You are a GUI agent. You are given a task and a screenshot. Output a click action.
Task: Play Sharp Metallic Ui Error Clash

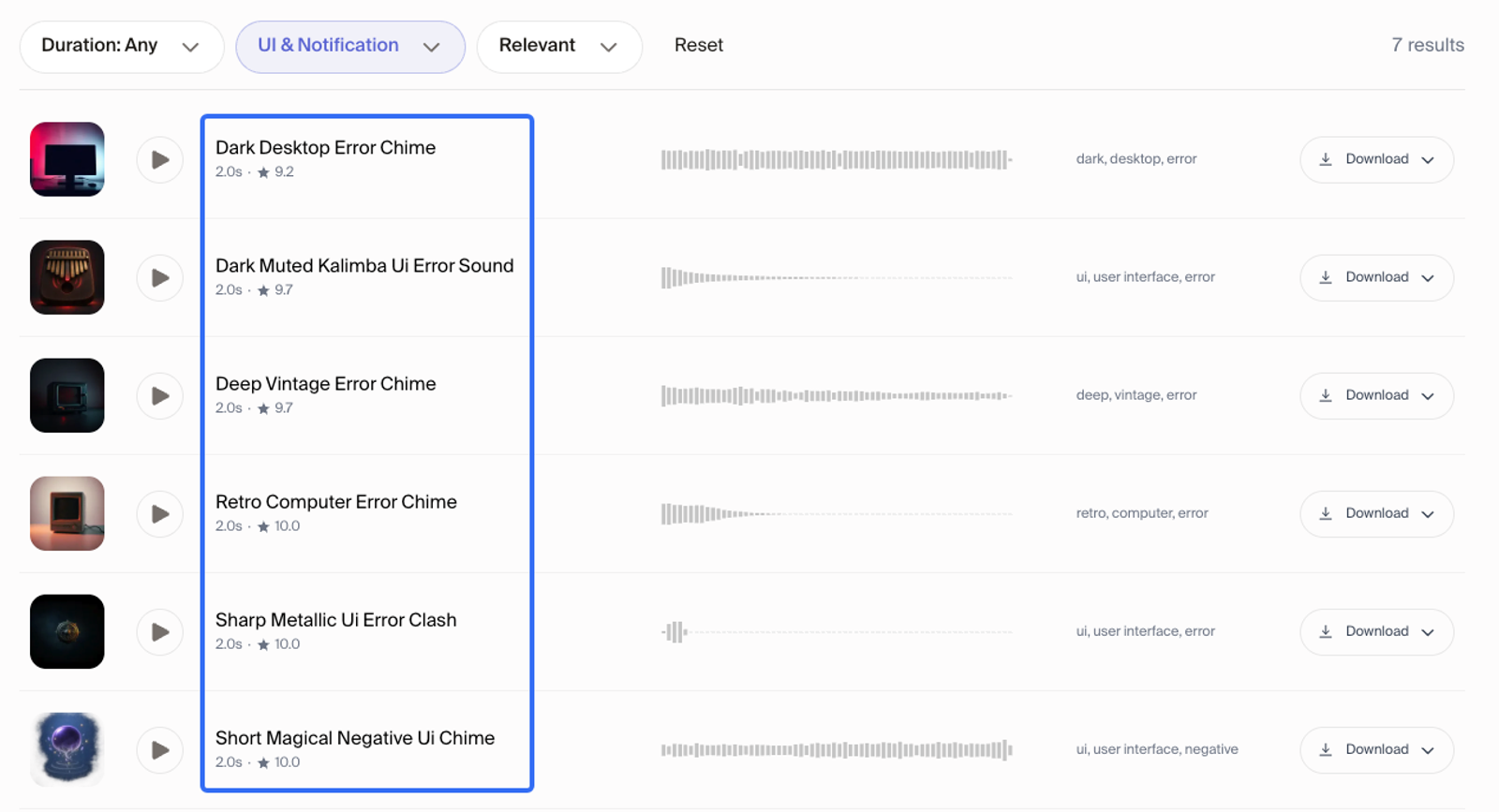pyautogui.click(x=160, y=632)
